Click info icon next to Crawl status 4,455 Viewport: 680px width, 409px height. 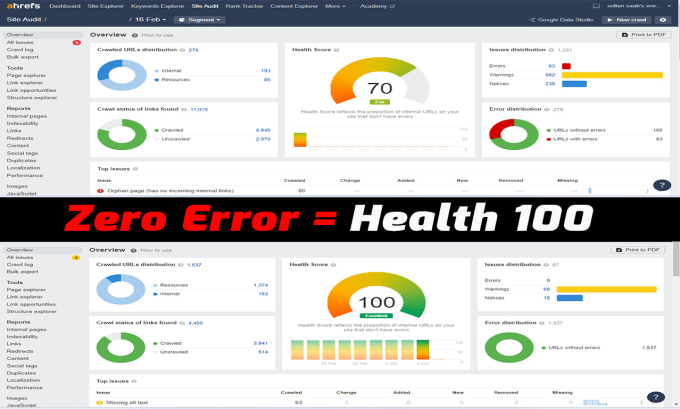[182, 323]
